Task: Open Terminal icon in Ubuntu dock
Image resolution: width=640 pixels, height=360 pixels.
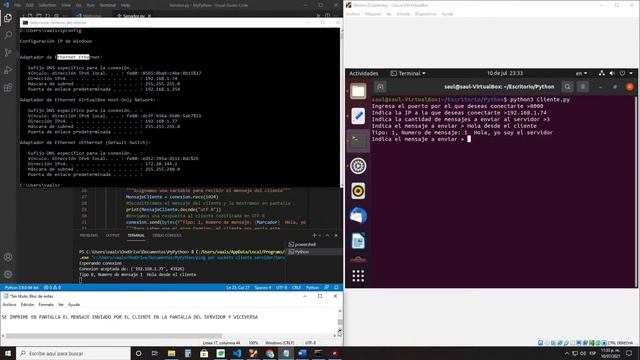Action: click(x=358, y=141)
